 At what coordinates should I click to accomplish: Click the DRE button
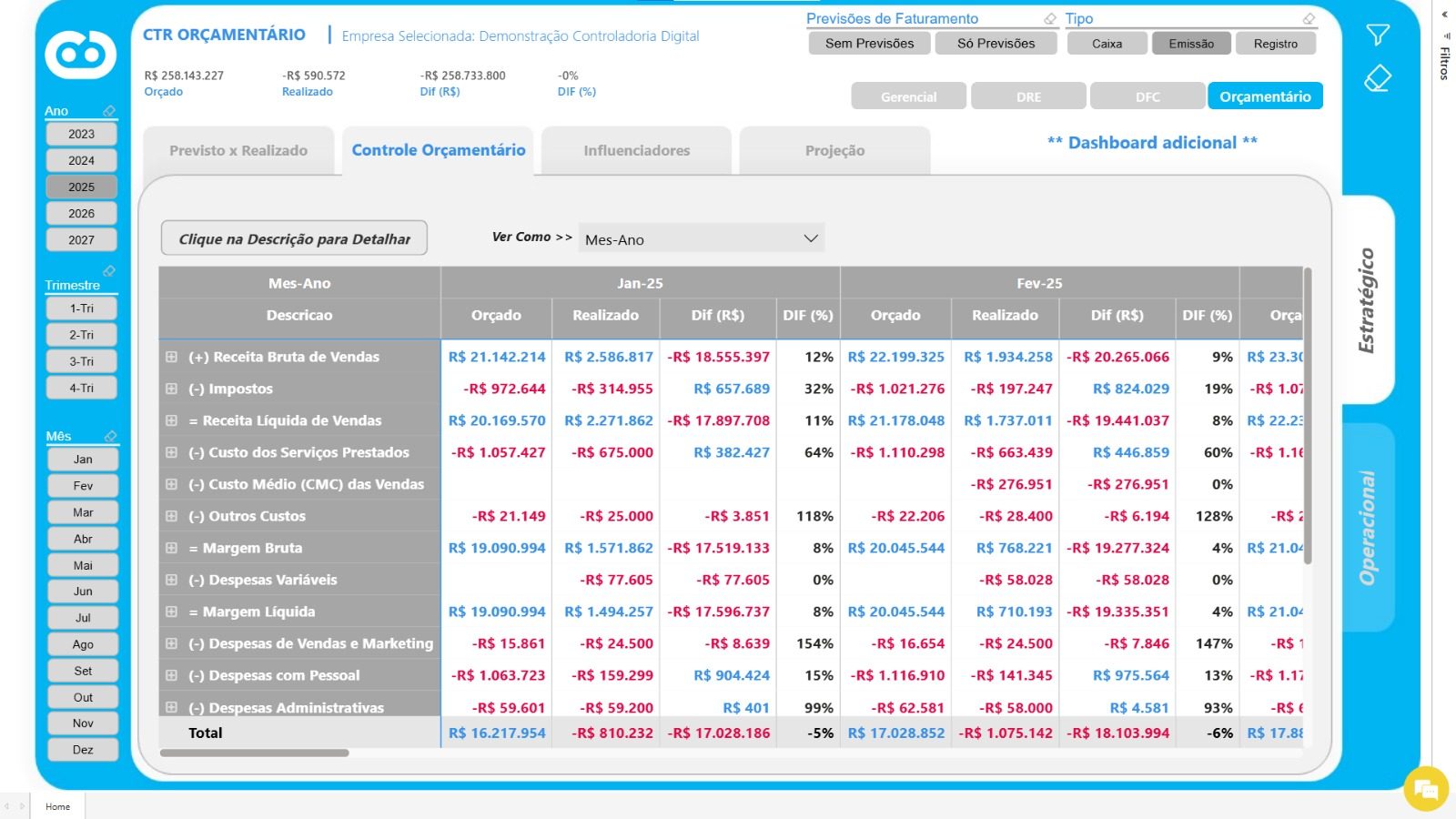click(1028, 96)
